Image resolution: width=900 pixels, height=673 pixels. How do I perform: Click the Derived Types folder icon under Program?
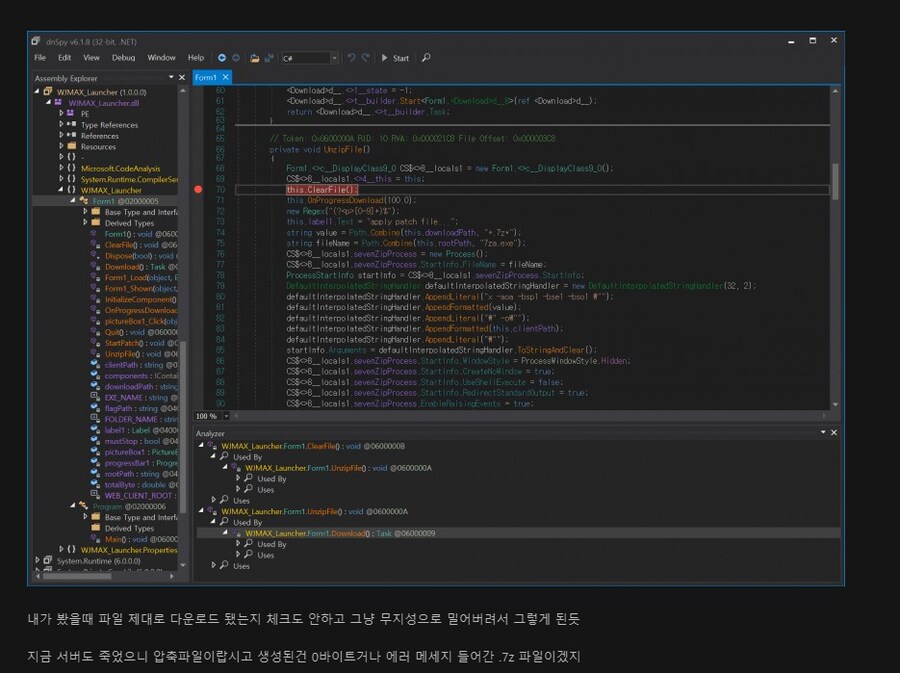(x=96, y=528)
